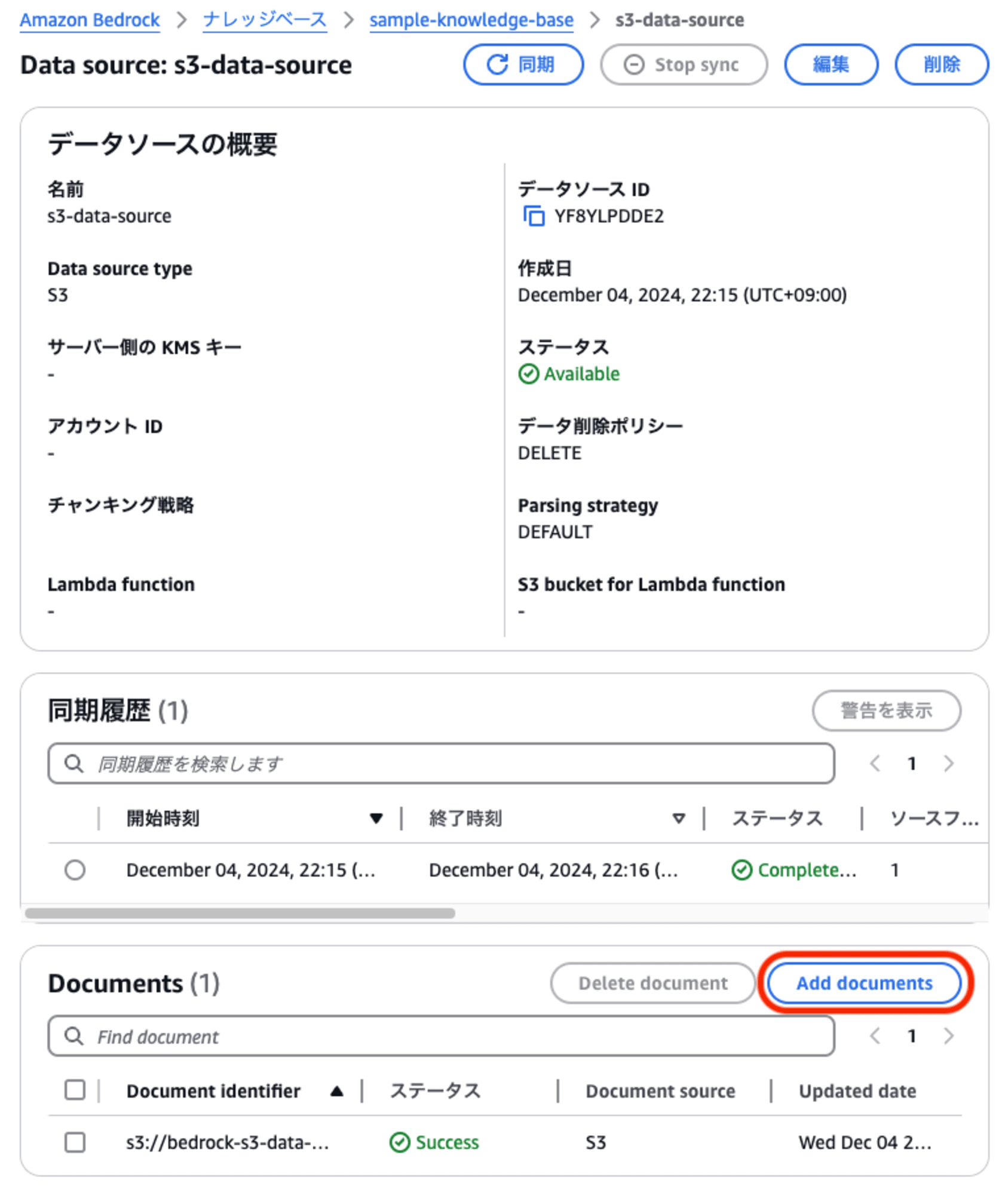Select the December 04 22:15 sync job radio
Viewport: 1008px width, 1195px height.
(75, 869)
